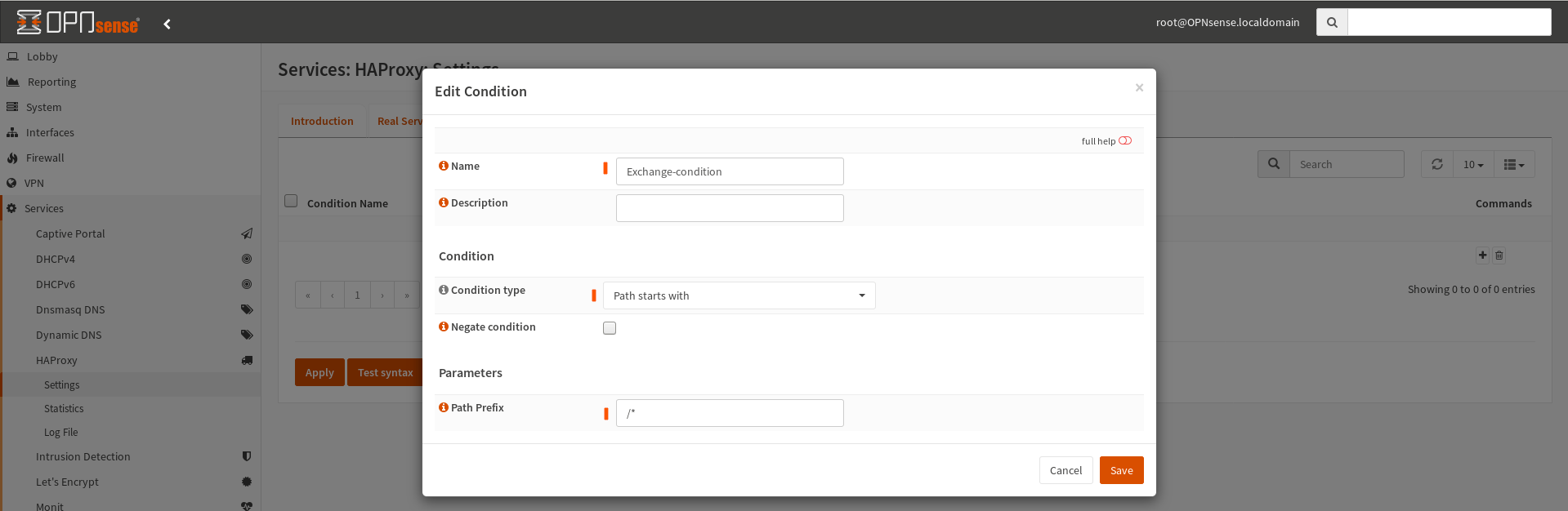The width and height of the screenshot is (1568, 511).
Task: Open the rows-per-page 10 dropdown
Action: (1473, 164)
